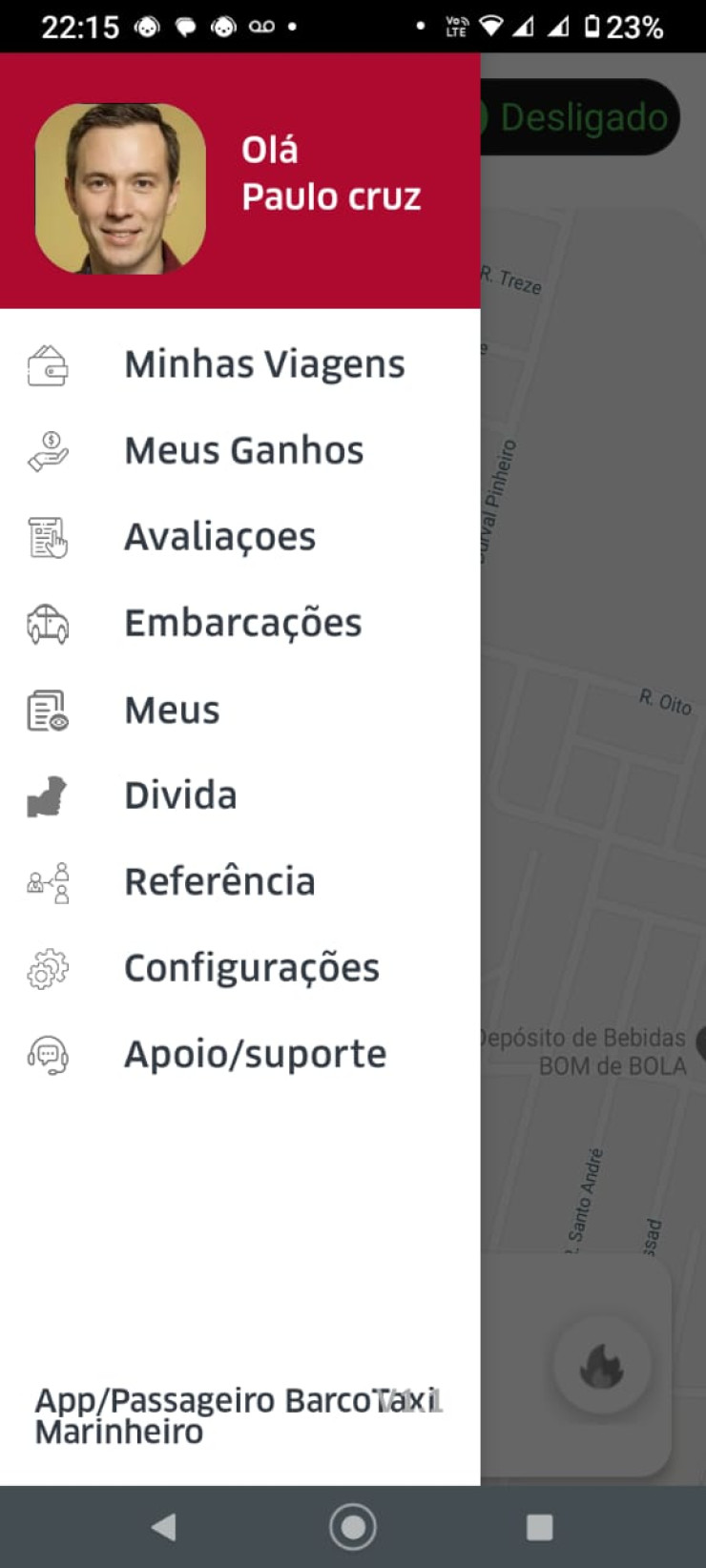Open the Meus Ganhos menu item
The image size is (706, 1568).
point(244,451)
